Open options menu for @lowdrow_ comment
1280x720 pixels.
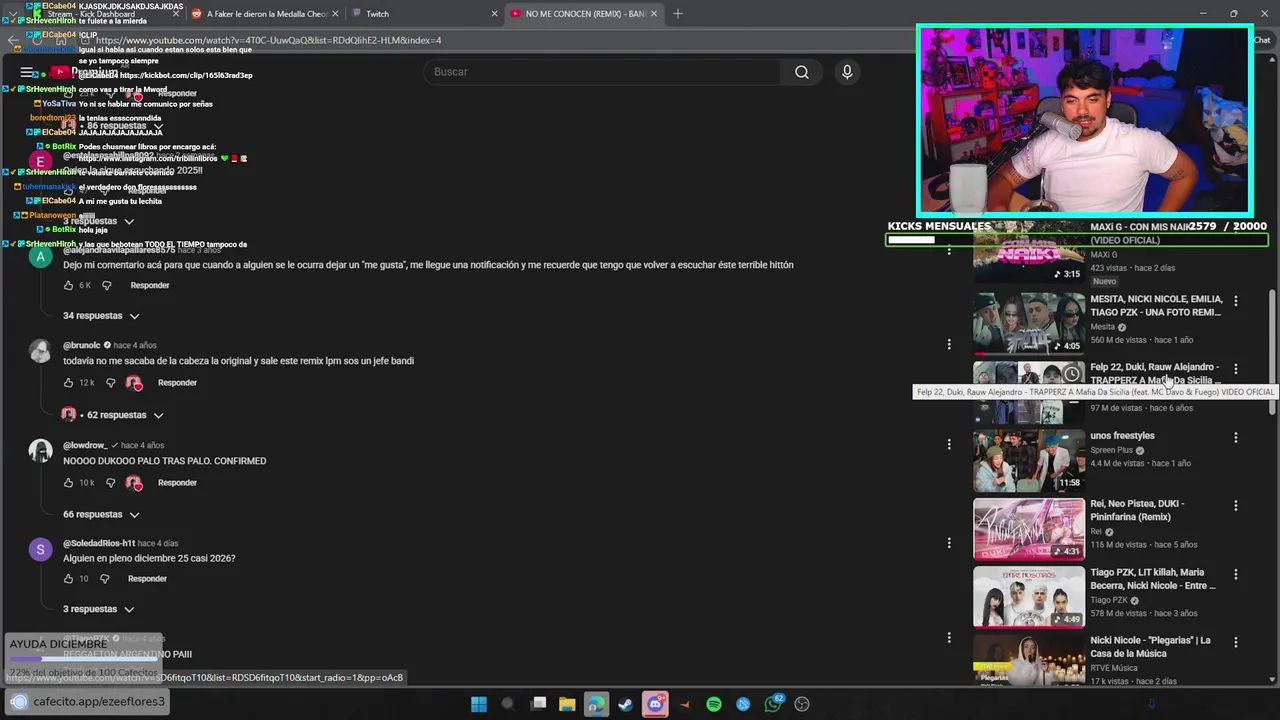coord(949,444)
